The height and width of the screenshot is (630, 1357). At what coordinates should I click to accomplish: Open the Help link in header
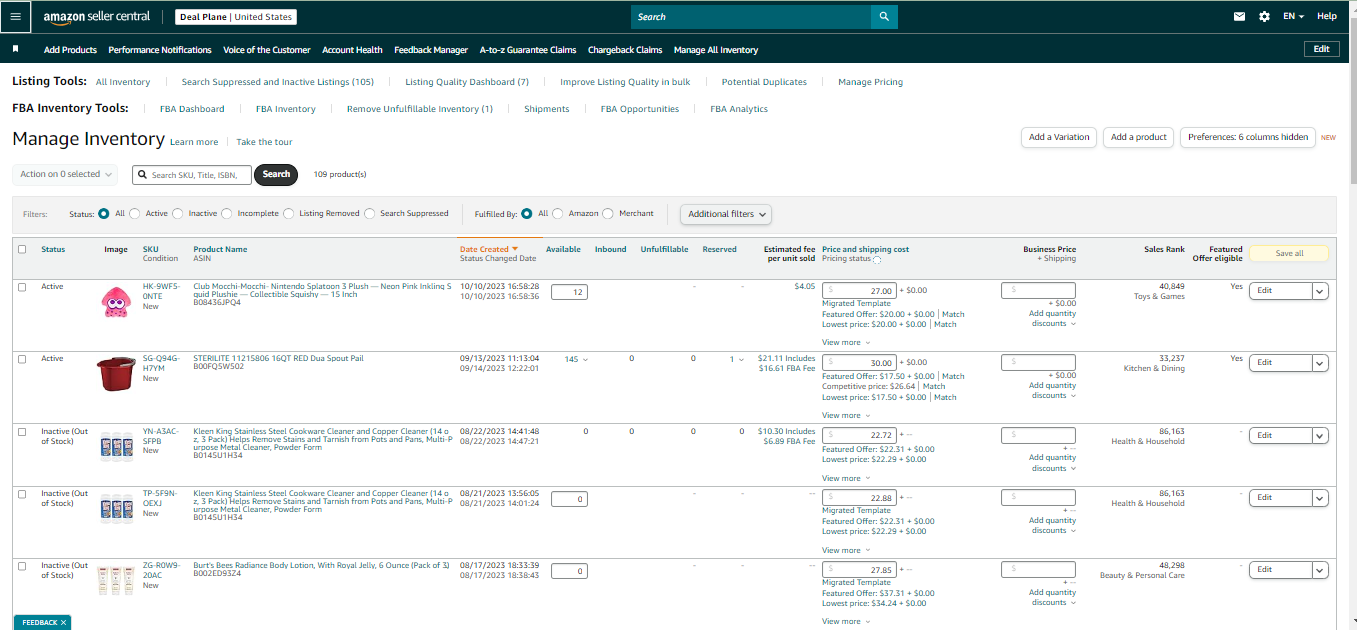[1327, 16]
